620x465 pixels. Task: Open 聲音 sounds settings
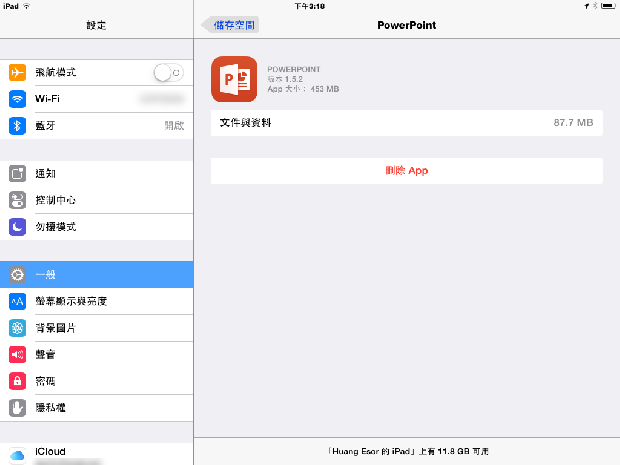97,354
